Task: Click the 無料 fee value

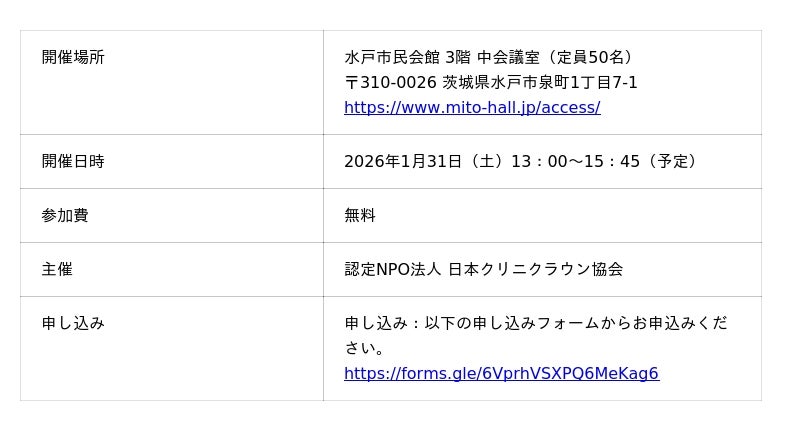Action: tap(360, 216)
